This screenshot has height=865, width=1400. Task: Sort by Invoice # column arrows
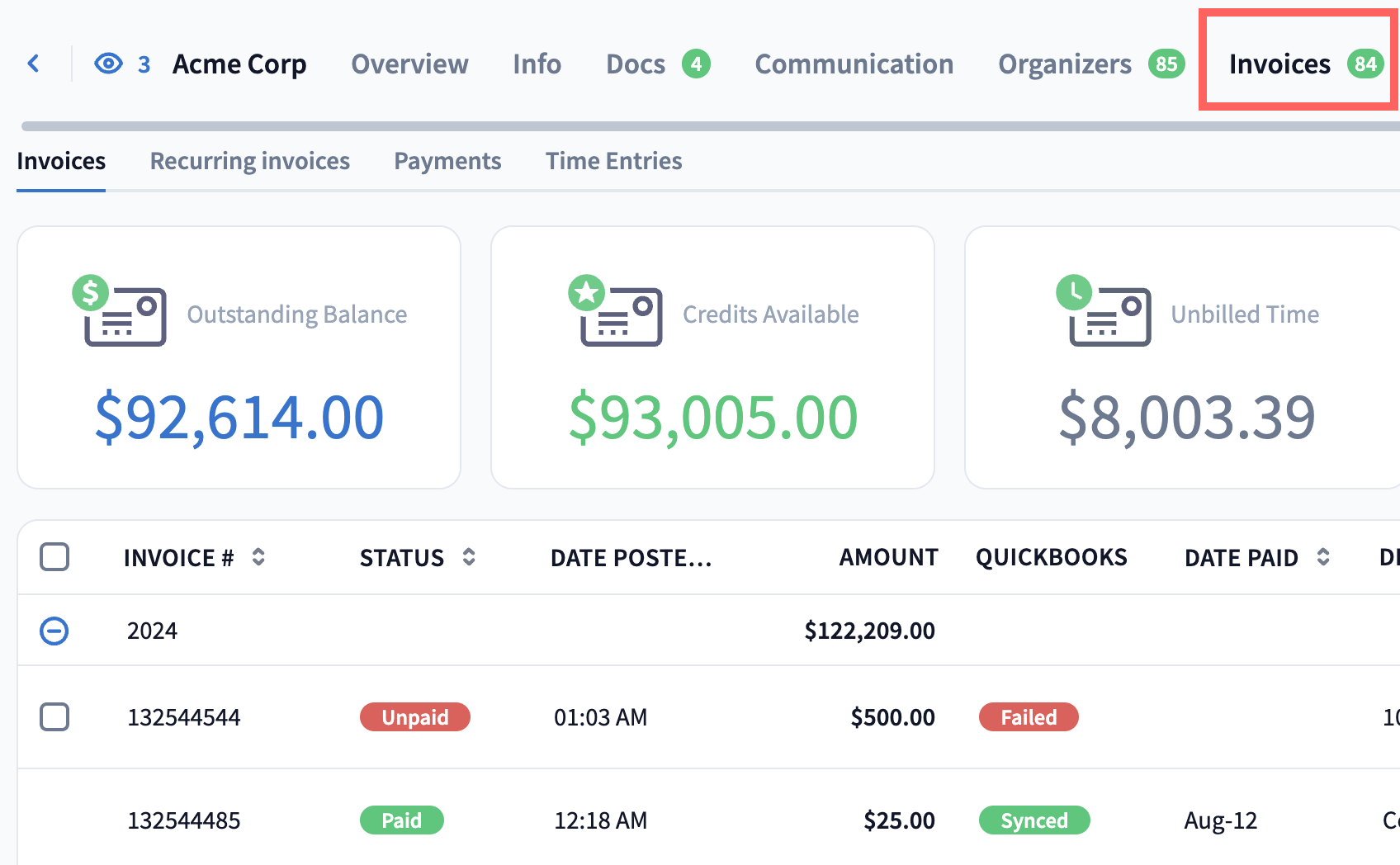[x=258, y=557]
